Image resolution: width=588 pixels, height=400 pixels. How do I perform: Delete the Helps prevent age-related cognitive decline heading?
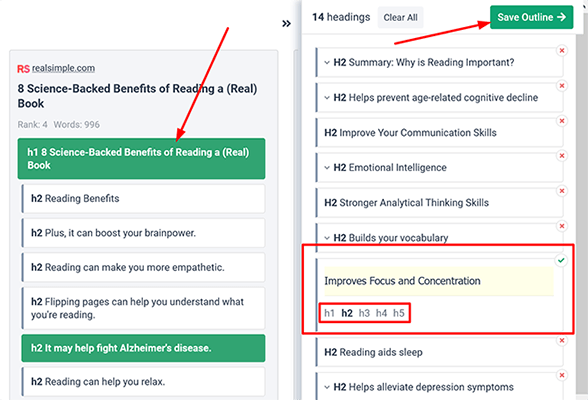click(562, 86)
